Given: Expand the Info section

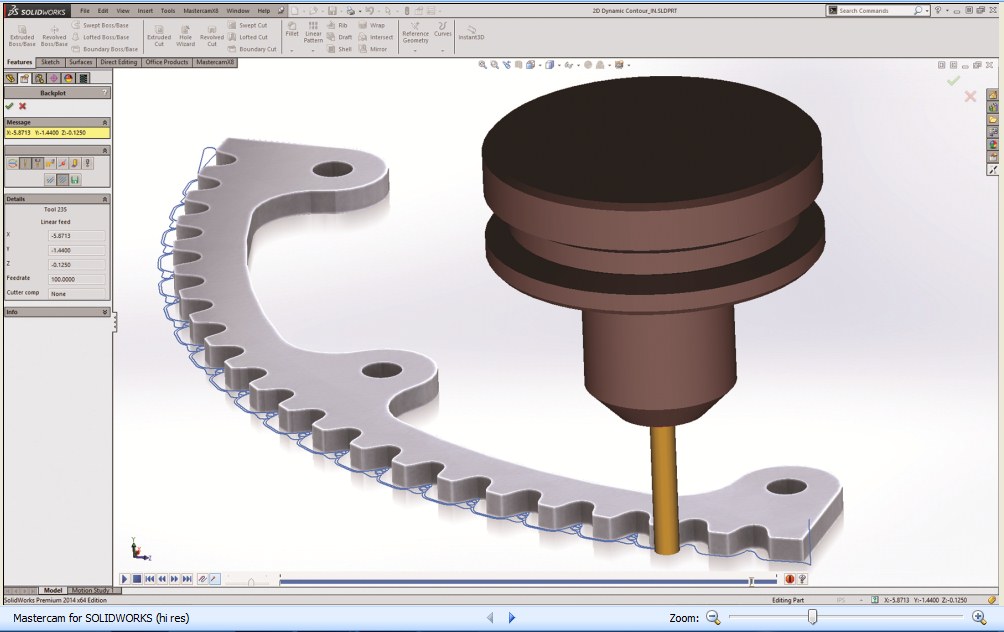Looking at the screenshot, I should (x=105, y=312).
